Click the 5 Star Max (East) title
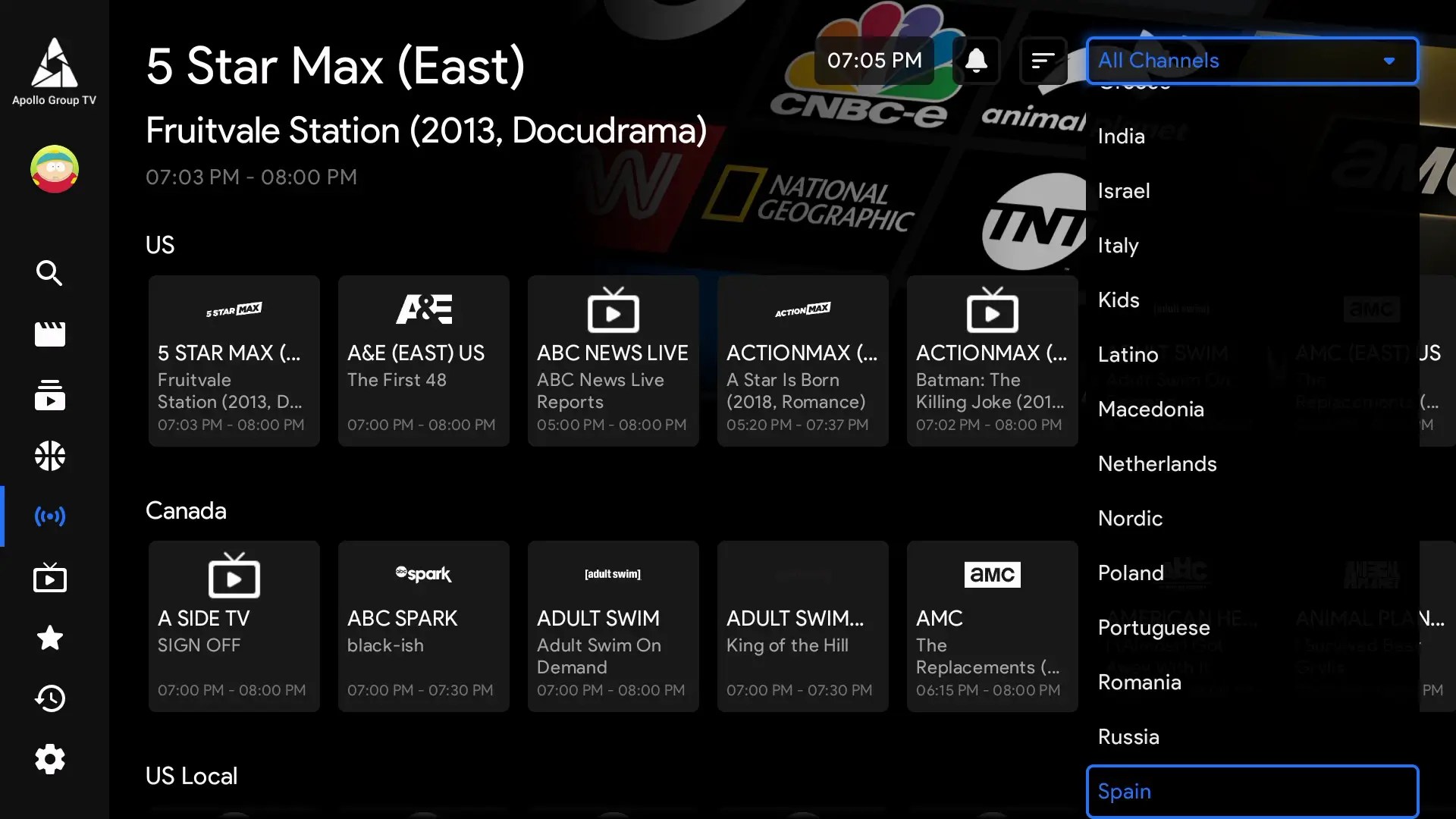 coord(335,67)
